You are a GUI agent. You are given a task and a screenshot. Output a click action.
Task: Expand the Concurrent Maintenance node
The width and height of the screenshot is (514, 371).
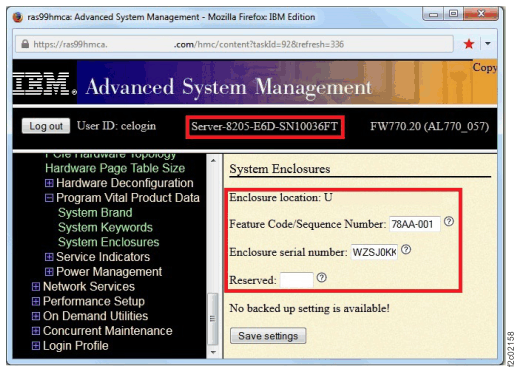pyautogui.click(x=36, y=331)
